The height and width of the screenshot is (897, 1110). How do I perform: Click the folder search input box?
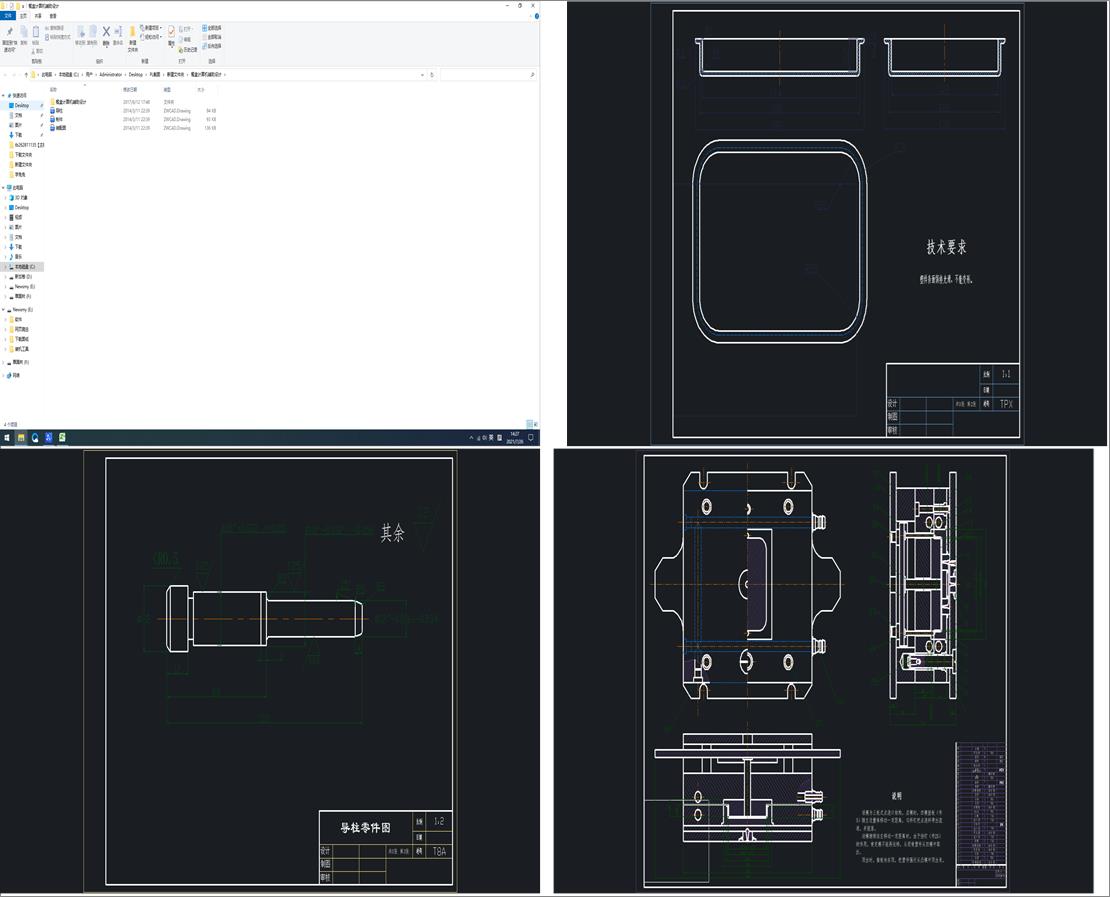click(x=485, y=75)
